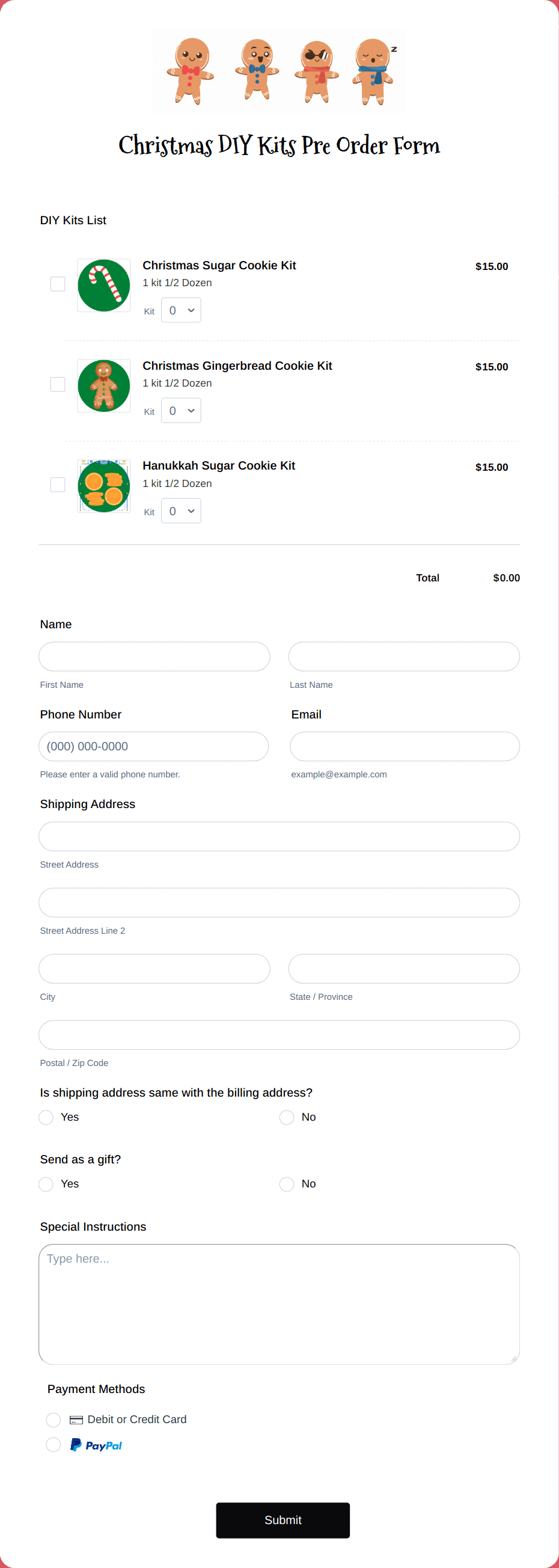Viewport: 559px width, 1568px height.
Task: Check the Christmas Sugar Cookie Kit checkbox
Action: (58, 284)
